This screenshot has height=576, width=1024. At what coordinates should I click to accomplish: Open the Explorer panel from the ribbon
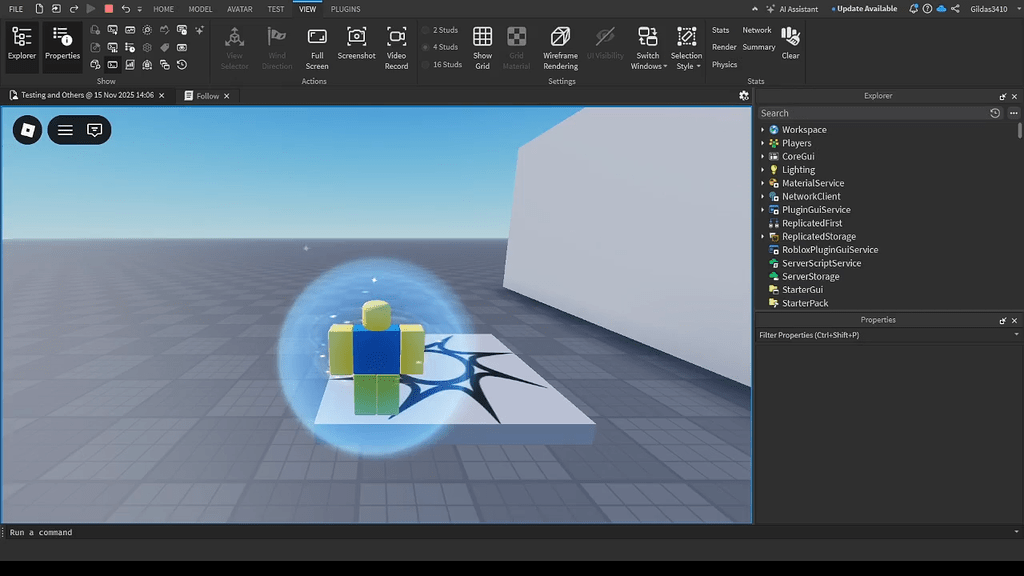[21, 45]
